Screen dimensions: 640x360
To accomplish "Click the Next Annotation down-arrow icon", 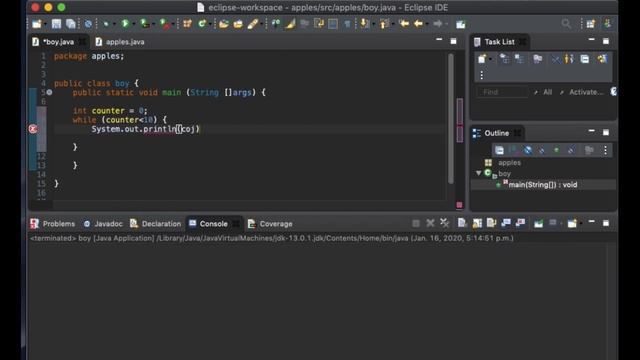I will (x=364, y=24).
